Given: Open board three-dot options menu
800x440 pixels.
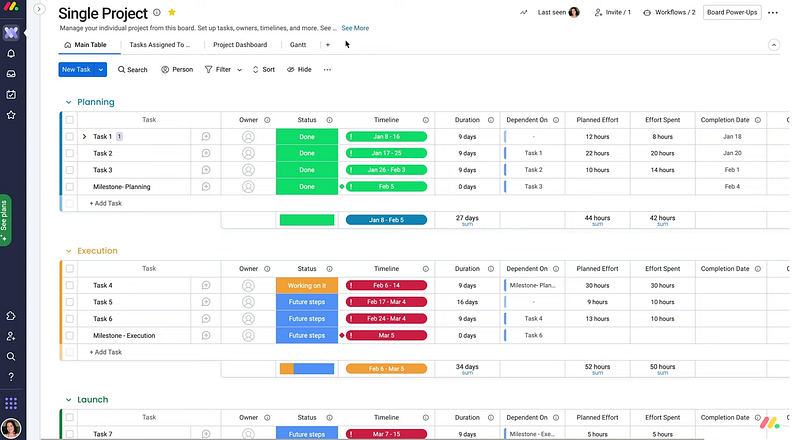Looking at the screenshot, I should pyautogui.click(x=773, y=13).
